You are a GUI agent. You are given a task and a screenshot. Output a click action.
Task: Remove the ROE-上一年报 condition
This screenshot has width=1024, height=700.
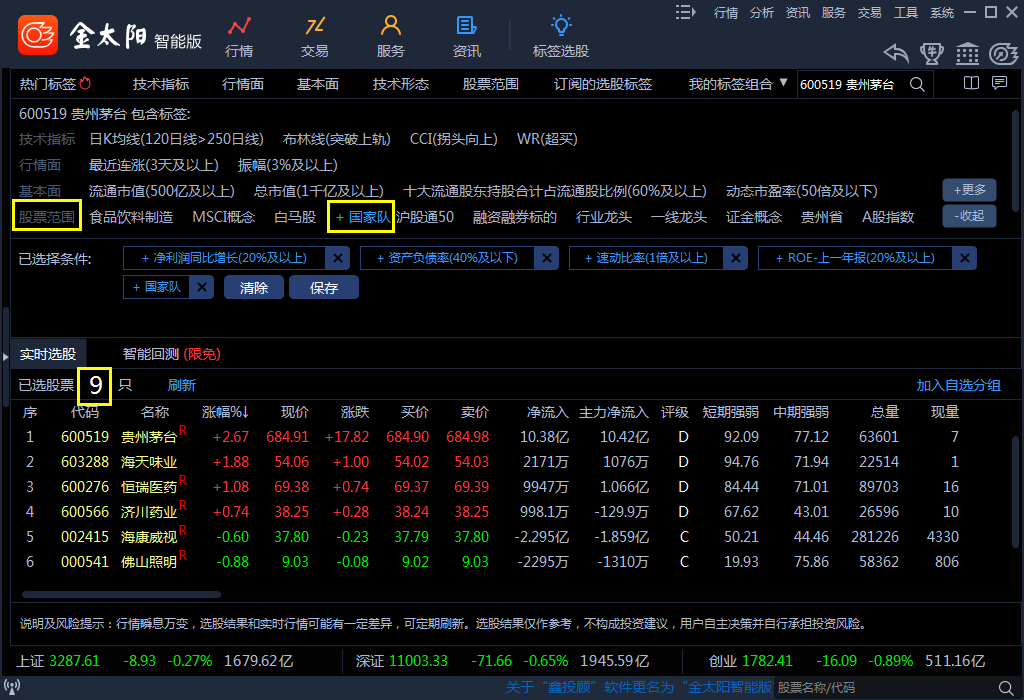point(965,258)
